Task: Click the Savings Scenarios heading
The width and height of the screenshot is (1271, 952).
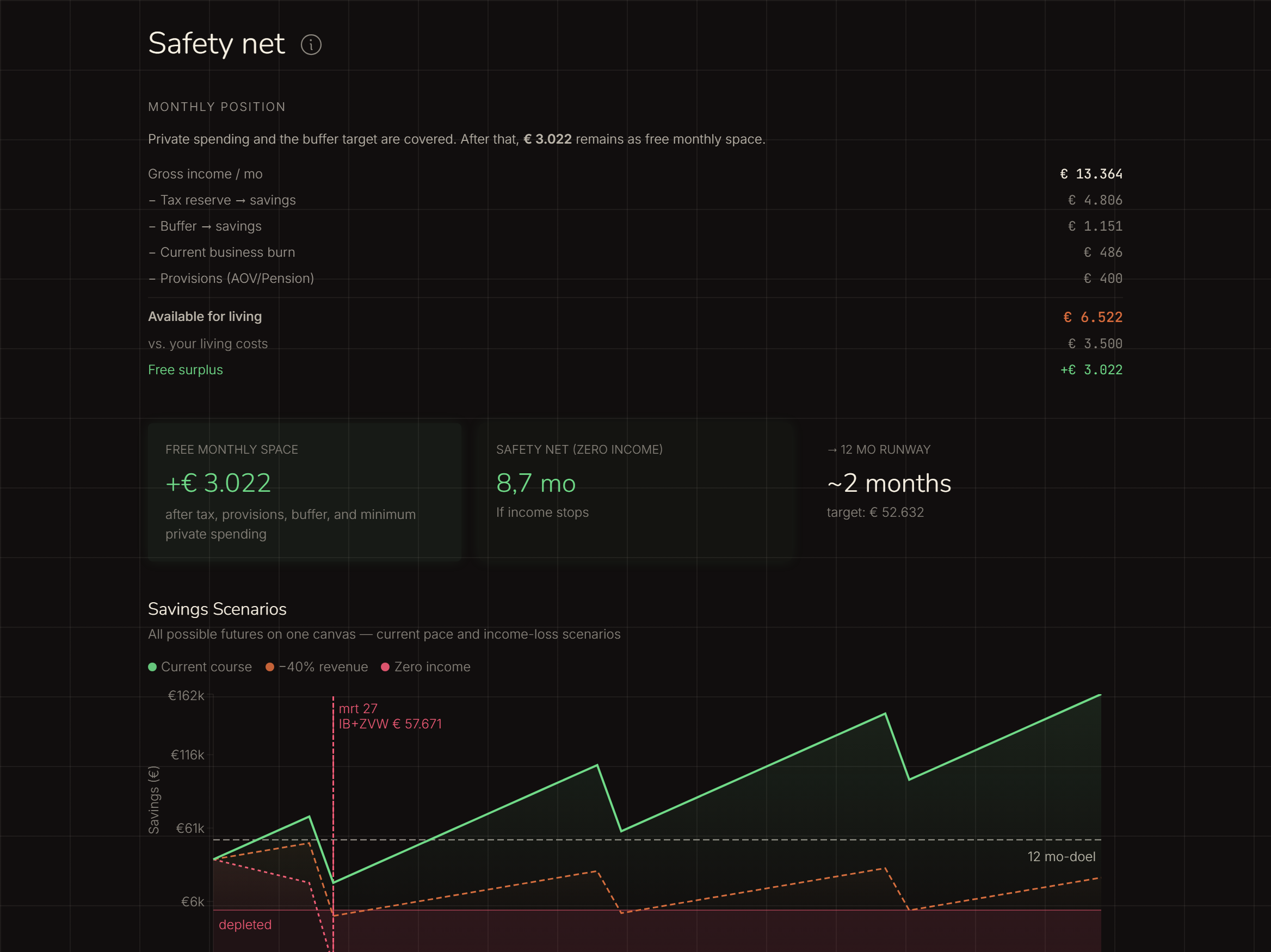Action: pyautogui.click(x=217, y=609)
